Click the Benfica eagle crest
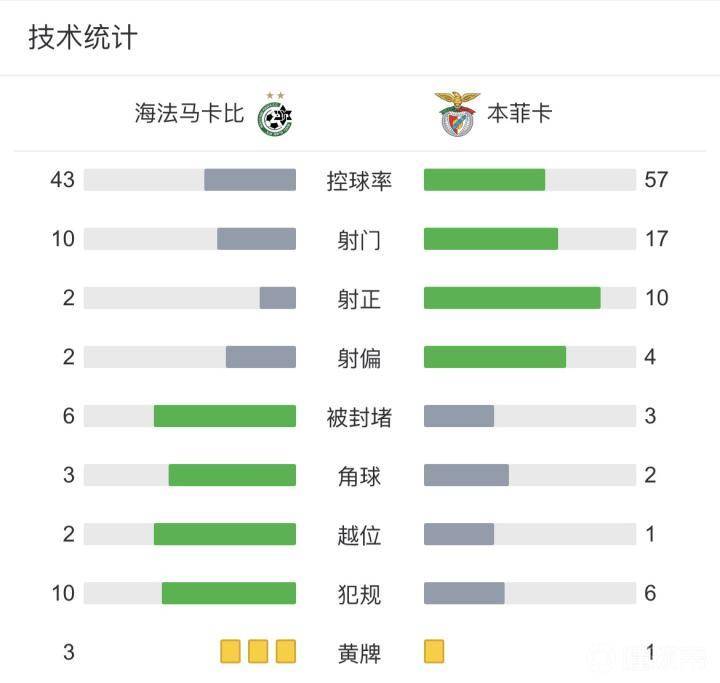Viewport: 720px width, 683px height. 457,113
